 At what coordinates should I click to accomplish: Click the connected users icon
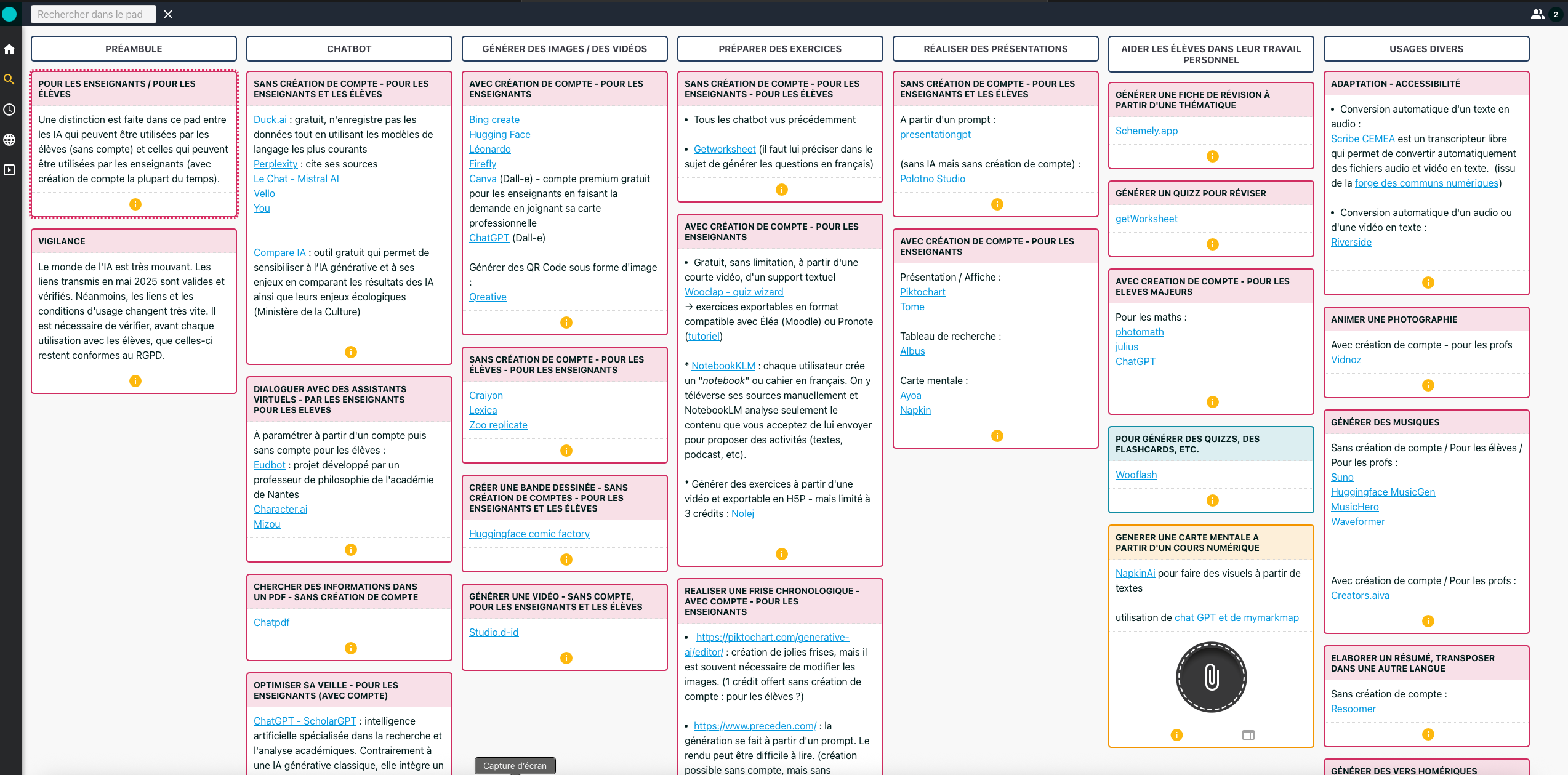tap(1538, 14)
